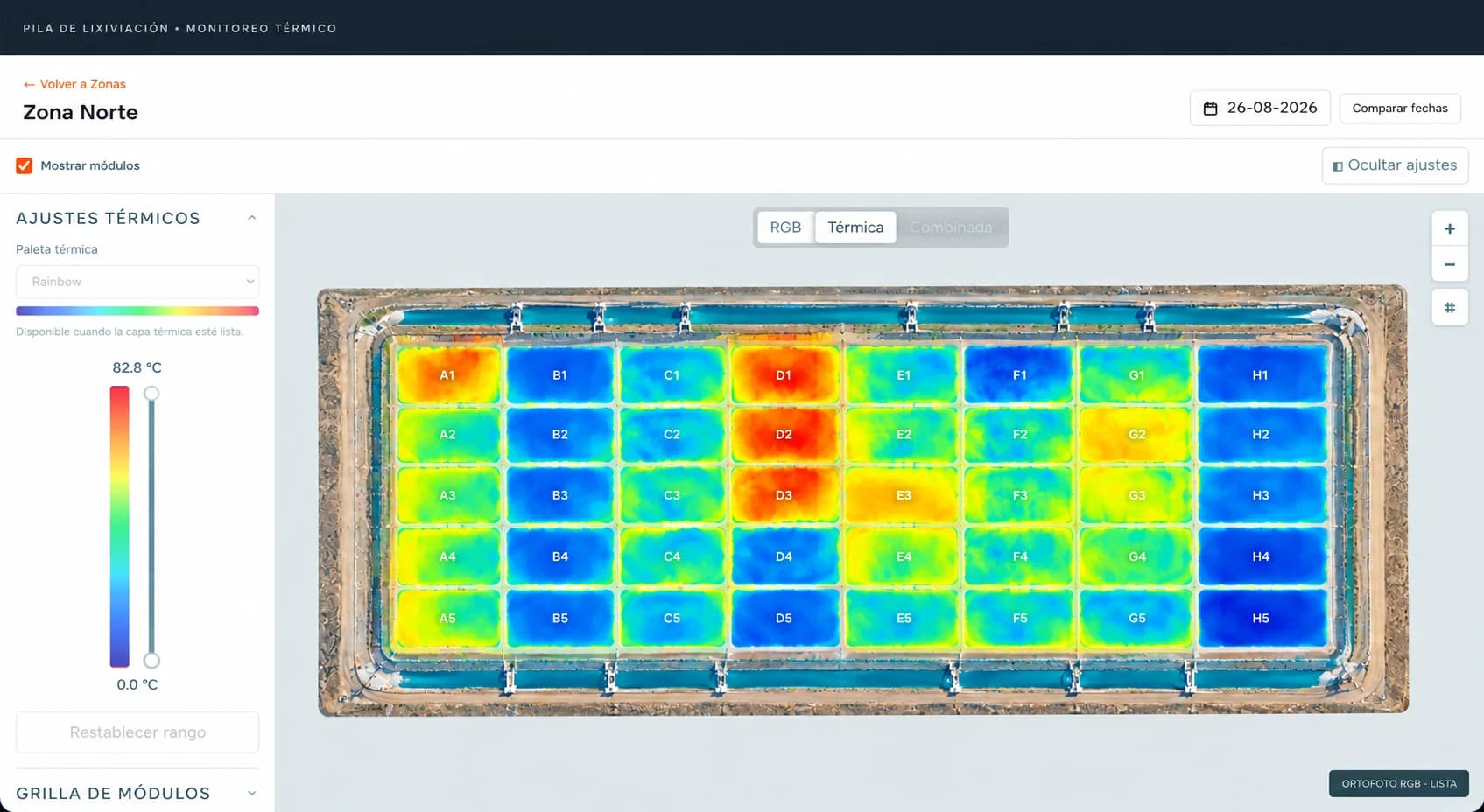
Task: Open the calendar icon date picker
Action: 1211,108
